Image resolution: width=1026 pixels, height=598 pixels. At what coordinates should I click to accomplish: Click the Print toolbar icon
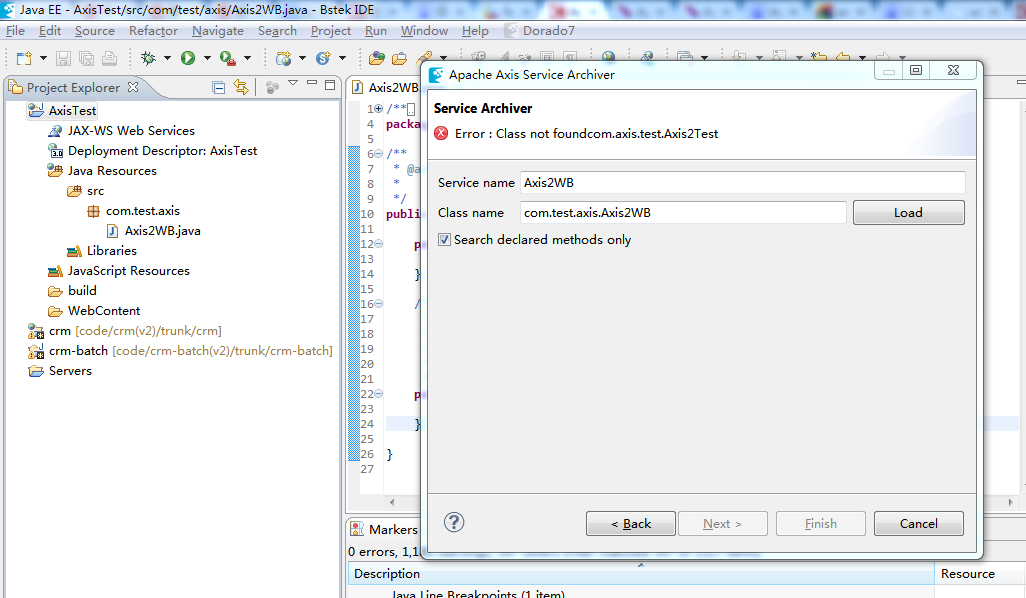coord(109,58)
